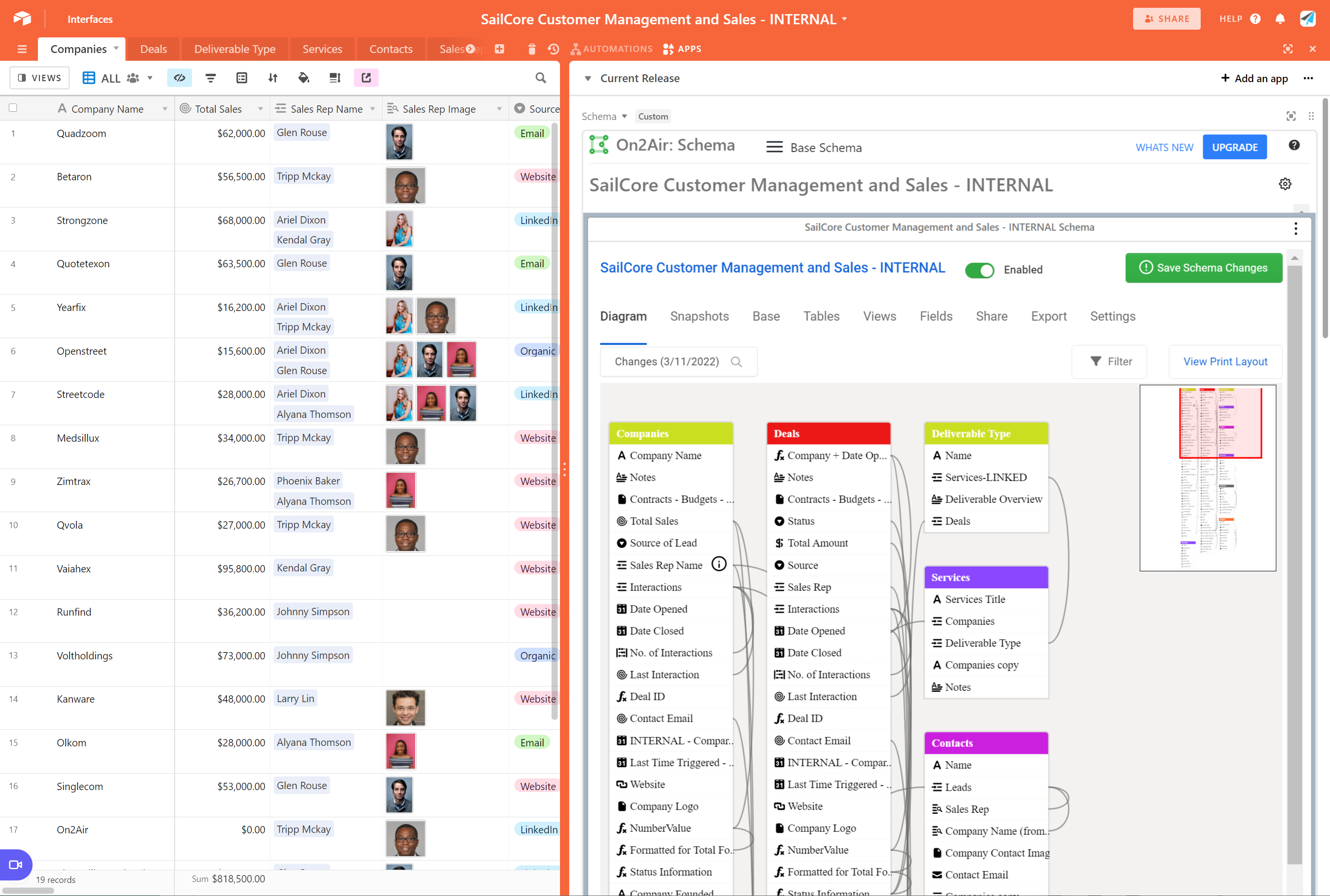Open the Snapshots tab

tap(699, 316)
